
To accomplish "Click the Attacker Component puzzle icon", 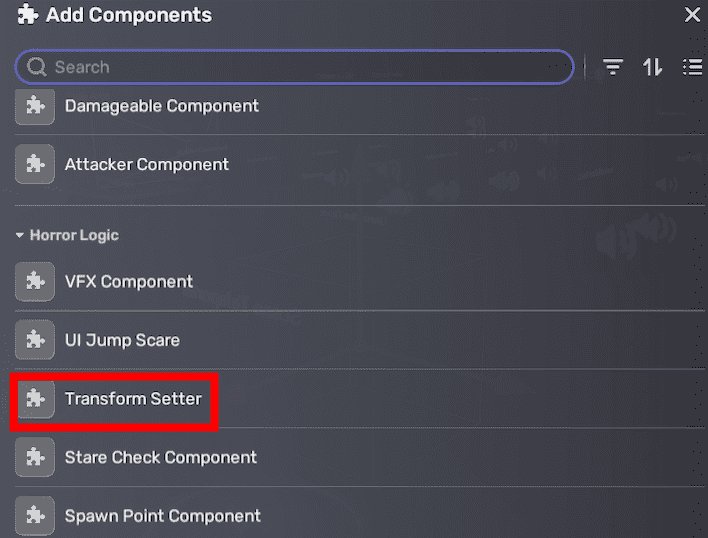I will 35,164.
